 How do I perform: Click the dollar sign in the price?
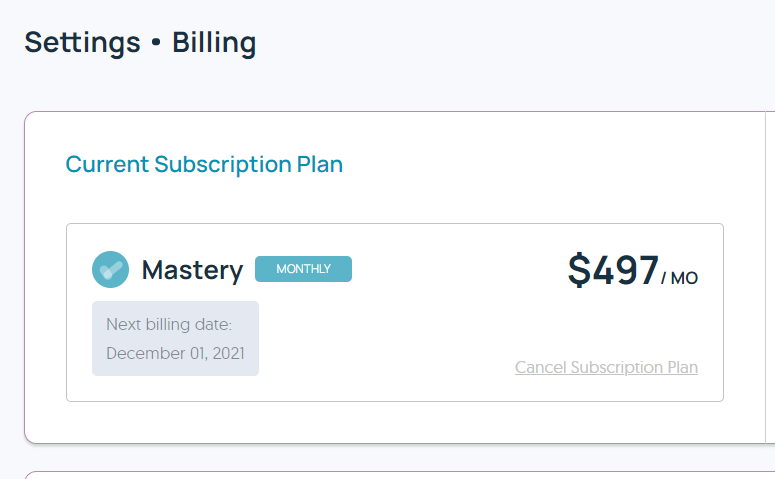pos(579,270)
